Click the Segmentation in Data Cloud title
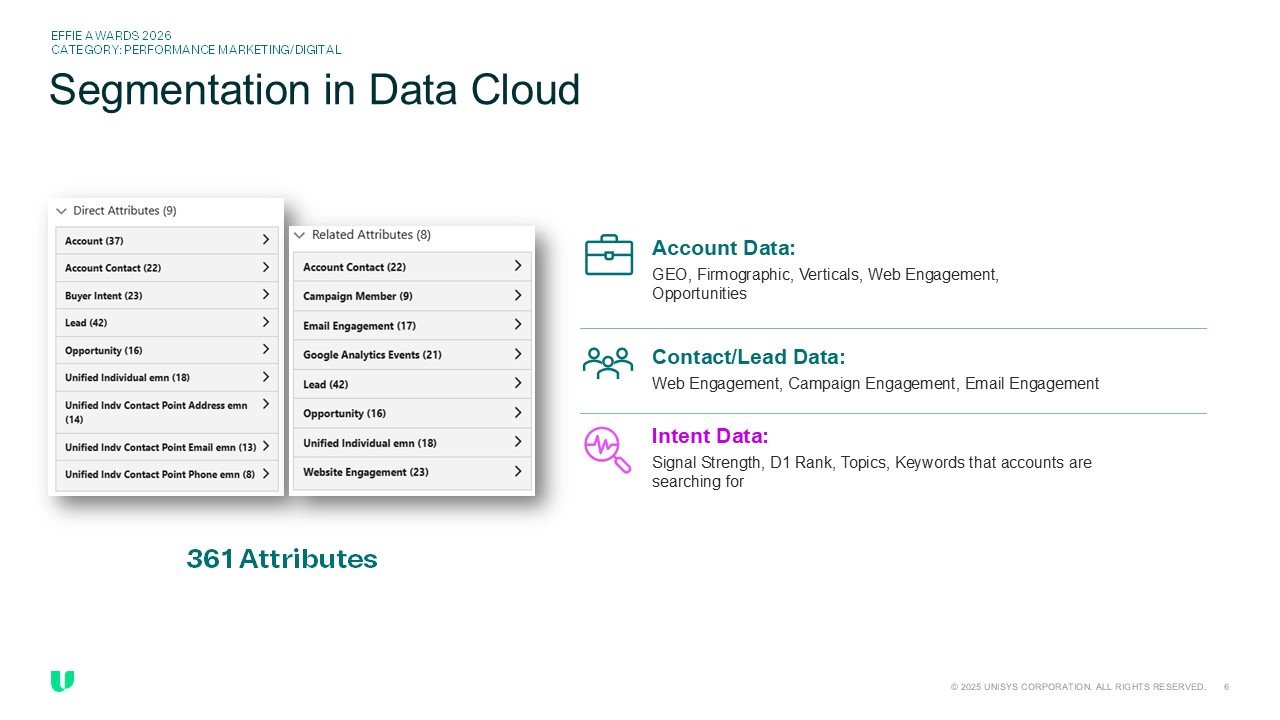 tap(314, 90)
